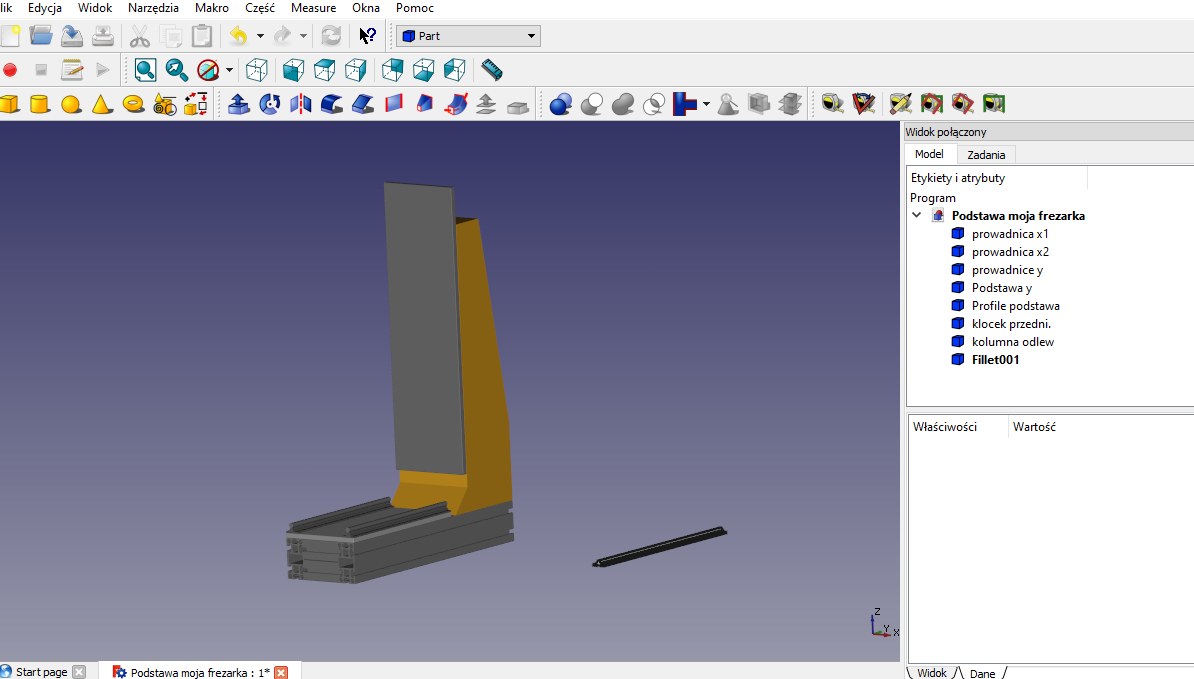The image size is (1194, 679).
Task: Activate the ruler measure distance icon
Action: [492, 70]
